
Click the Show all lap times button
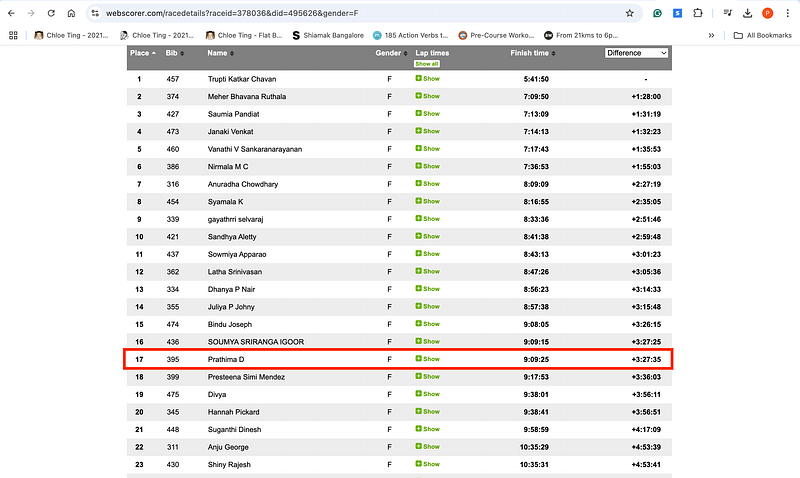(427, 64)
